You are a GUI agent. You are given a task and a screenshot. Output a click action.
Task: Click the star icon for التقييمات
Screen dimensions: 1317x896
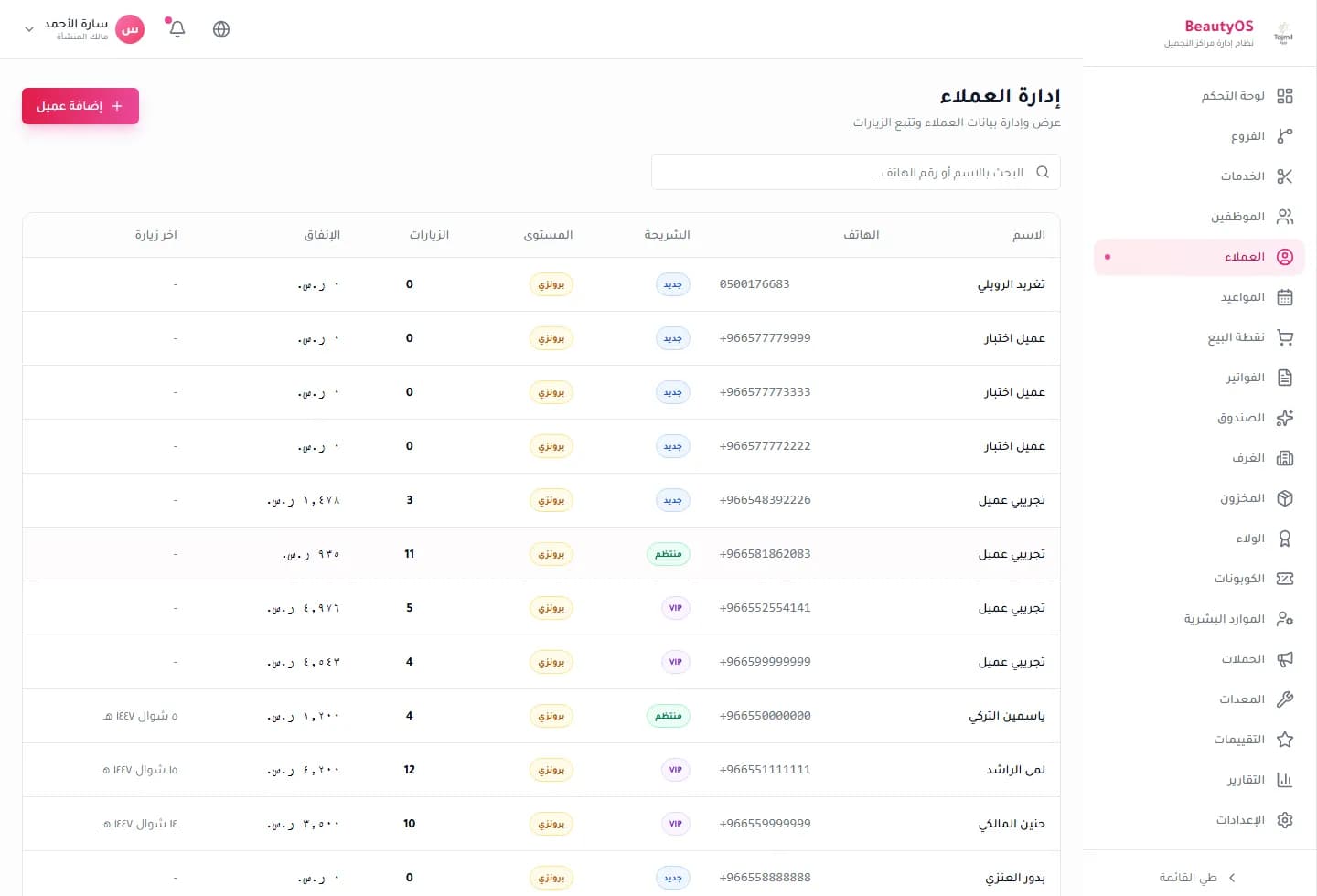(x=1285, y=740)
